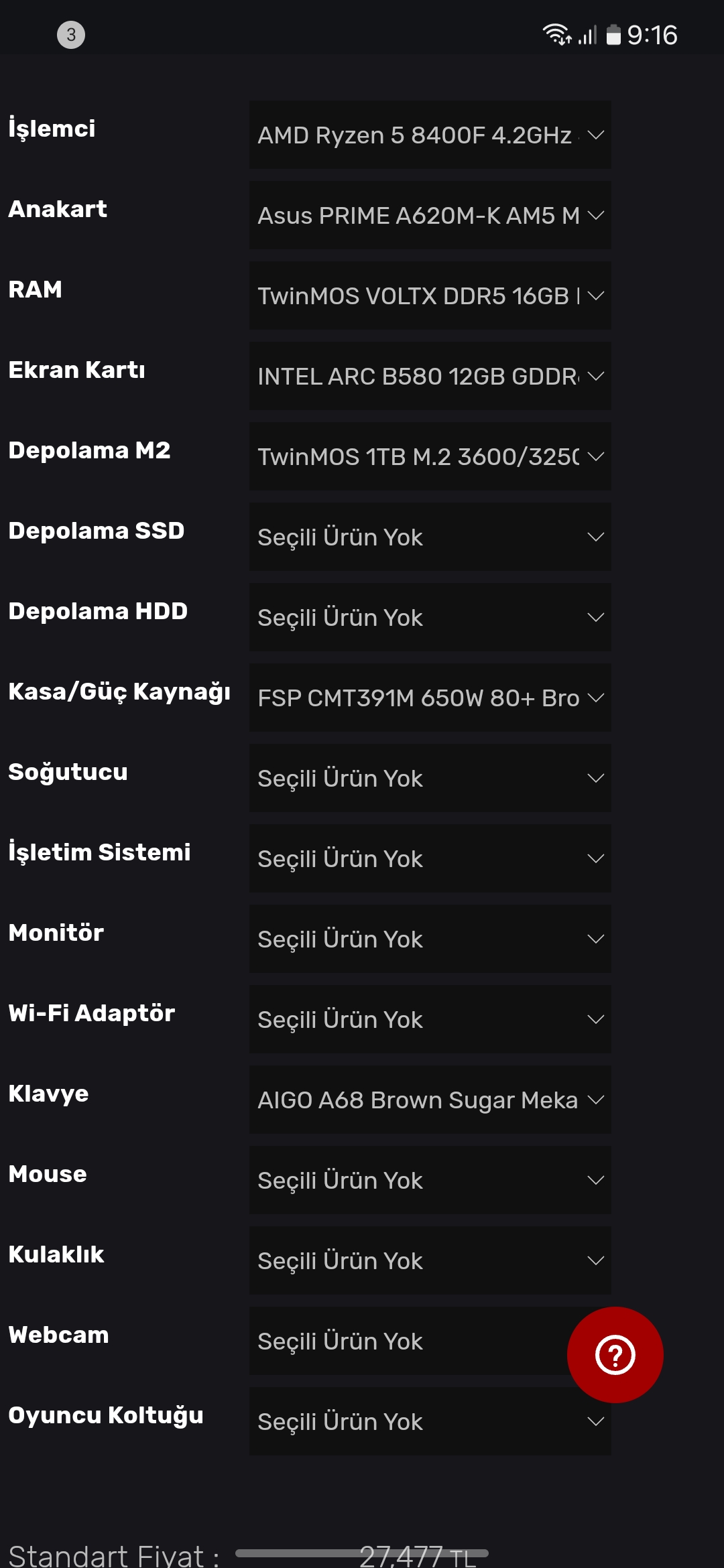This screenshot has width=724, height=1568.
Task: Tap the battery status icon
Action: tap(613, 35)
